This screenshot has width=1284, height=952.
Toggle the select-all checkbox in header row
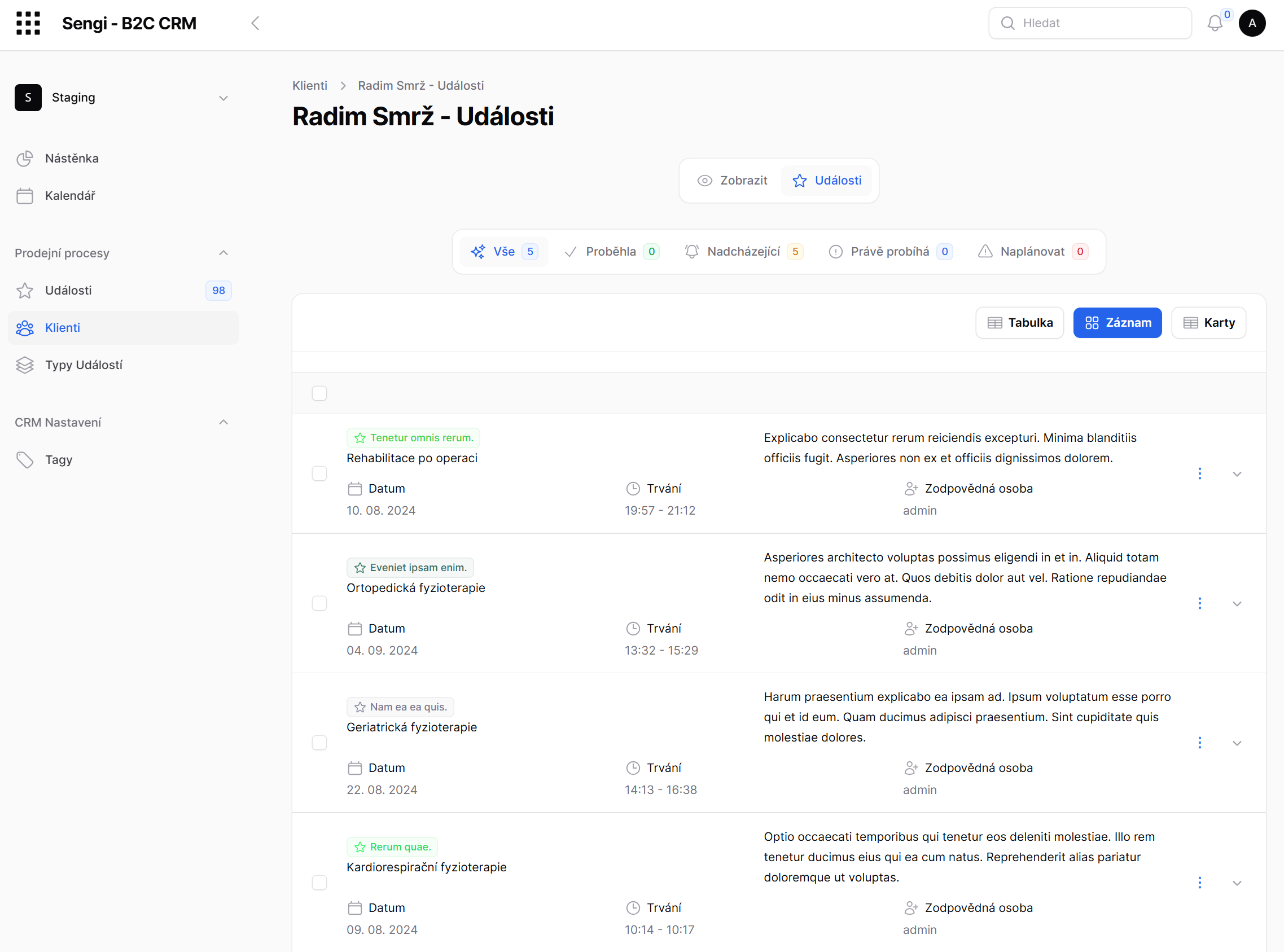(319, 393)
